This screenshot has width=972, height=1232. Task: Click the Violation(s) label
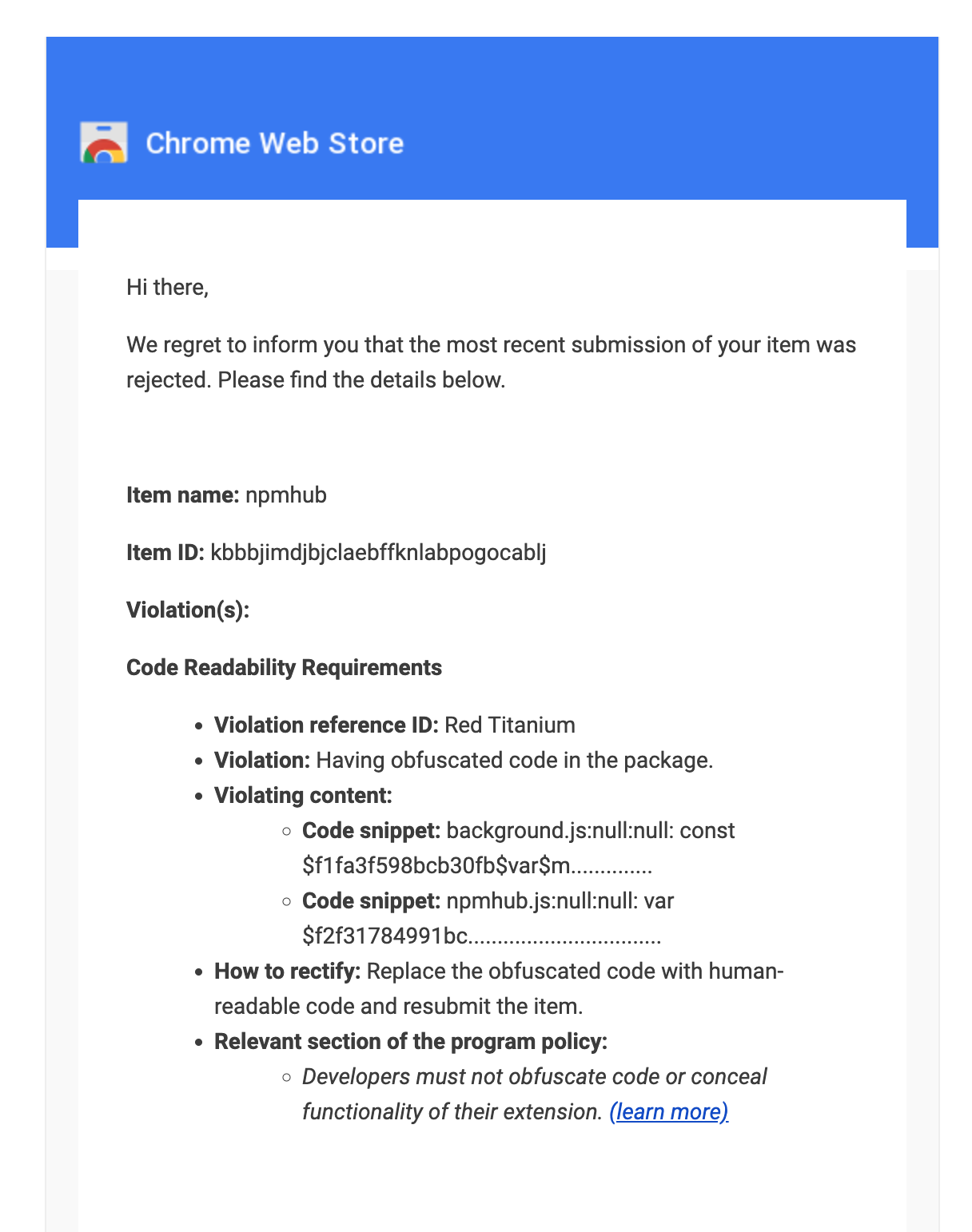click(x=188, y=610)
